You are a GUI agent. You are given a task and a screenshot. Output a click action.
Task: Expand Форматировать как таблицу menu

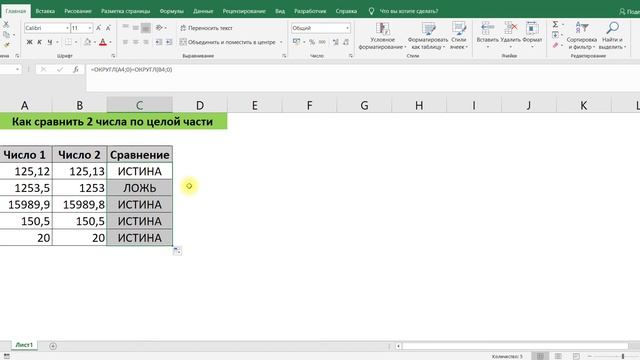pos(428,36)
